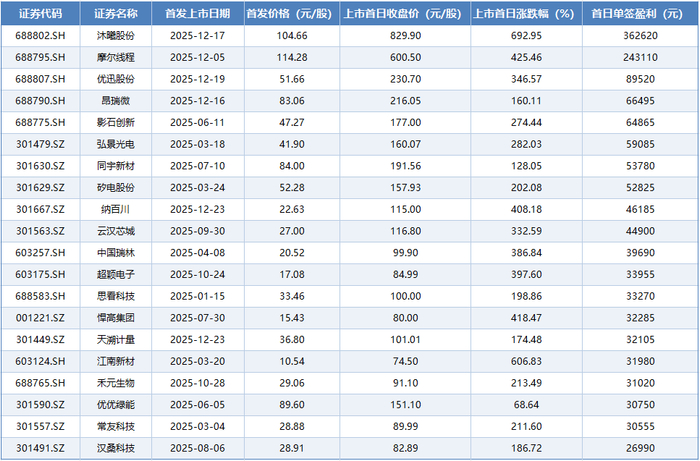This screenshot has height=461, width=700.
Task: Click percent change 68.64
Action: tap(526, 406)
